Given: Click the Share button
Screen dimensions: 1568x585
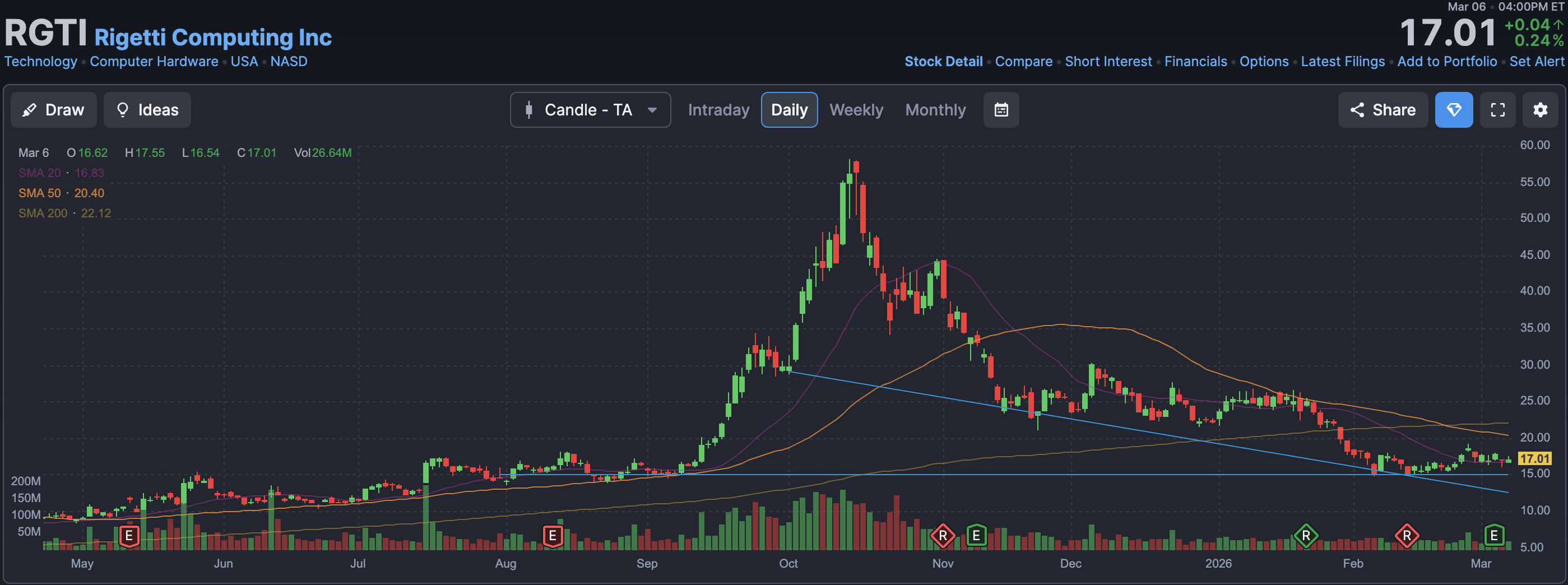Looking at the screenshot, I should 1383,110.
